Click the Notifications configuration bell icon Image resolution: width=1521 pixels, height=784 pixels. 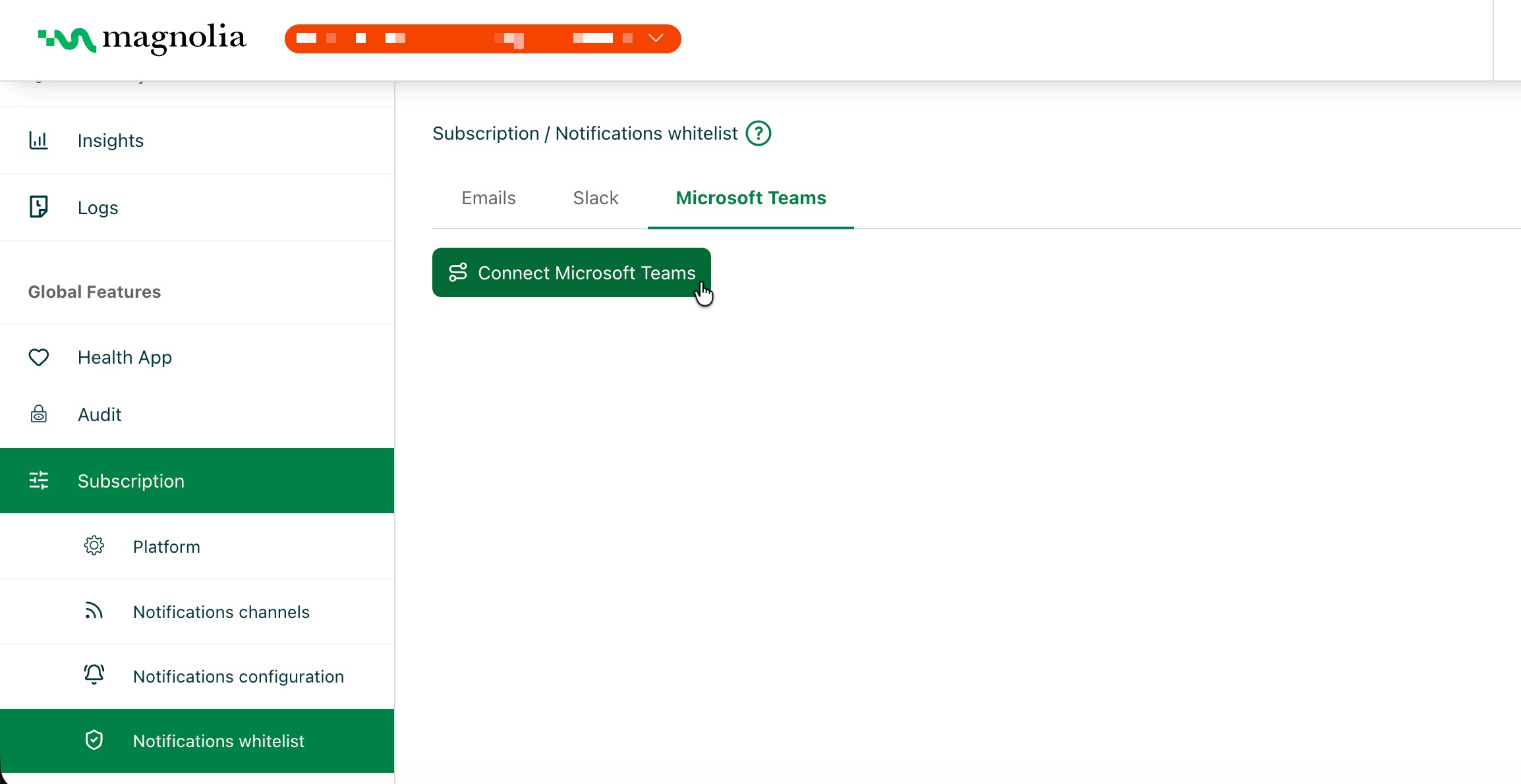[x=94, y=675]
